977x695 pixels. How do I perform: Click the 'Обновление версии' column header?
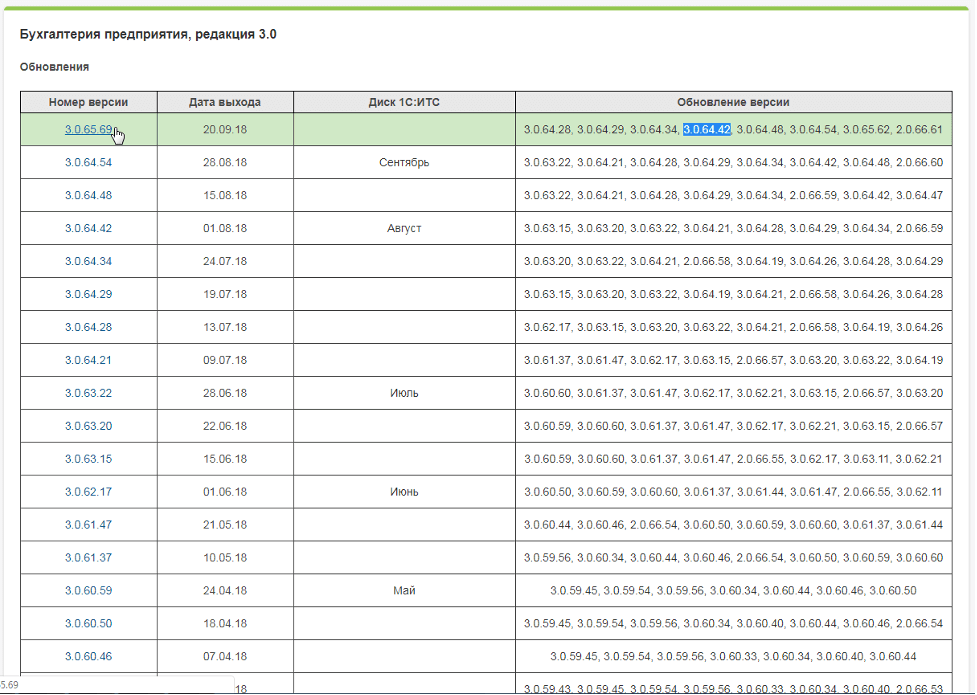coord(732,102)
